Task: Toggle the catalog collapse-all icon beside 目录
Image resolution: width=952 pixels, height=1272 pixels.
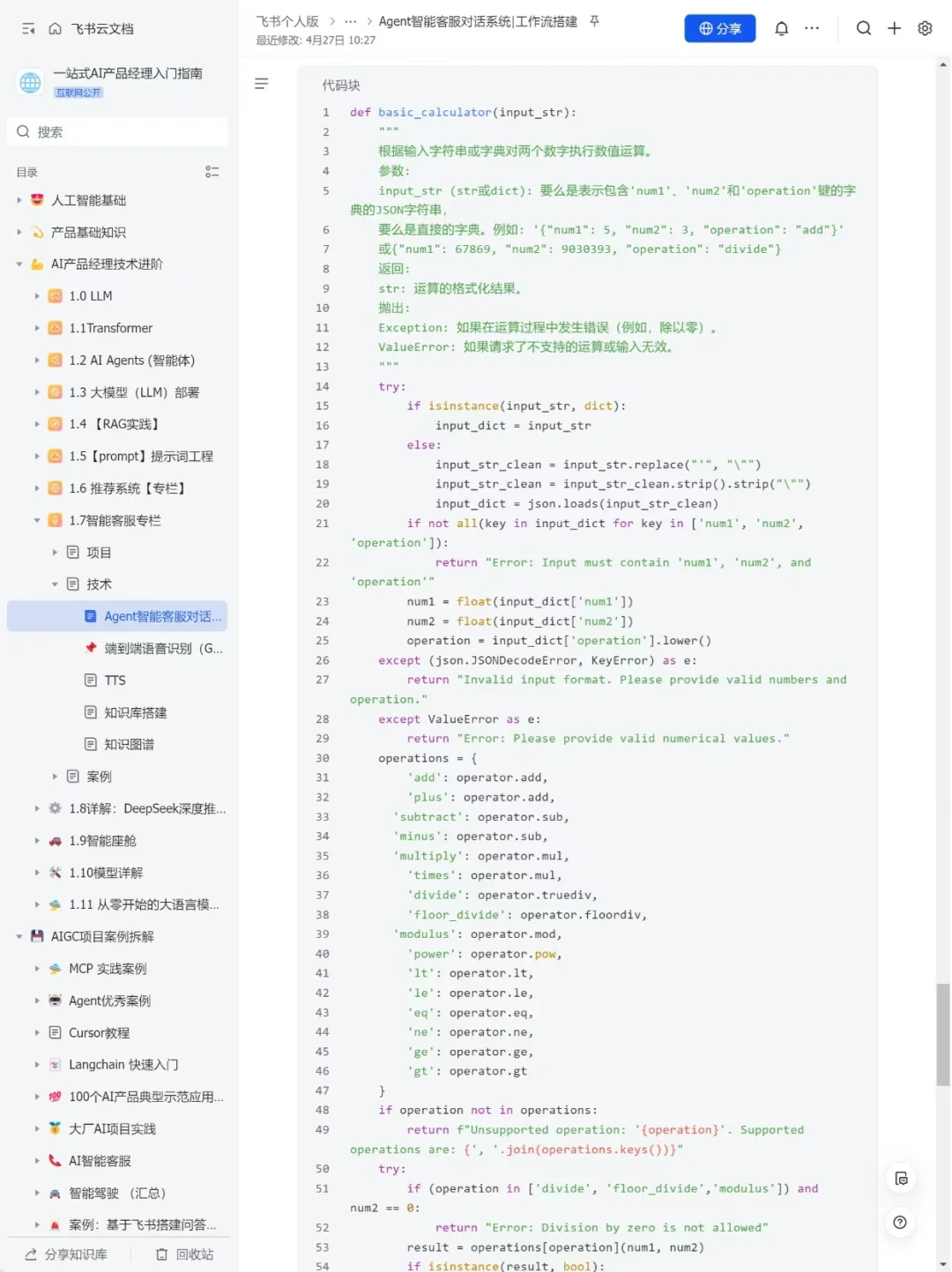Action: (x=212, y=172)
